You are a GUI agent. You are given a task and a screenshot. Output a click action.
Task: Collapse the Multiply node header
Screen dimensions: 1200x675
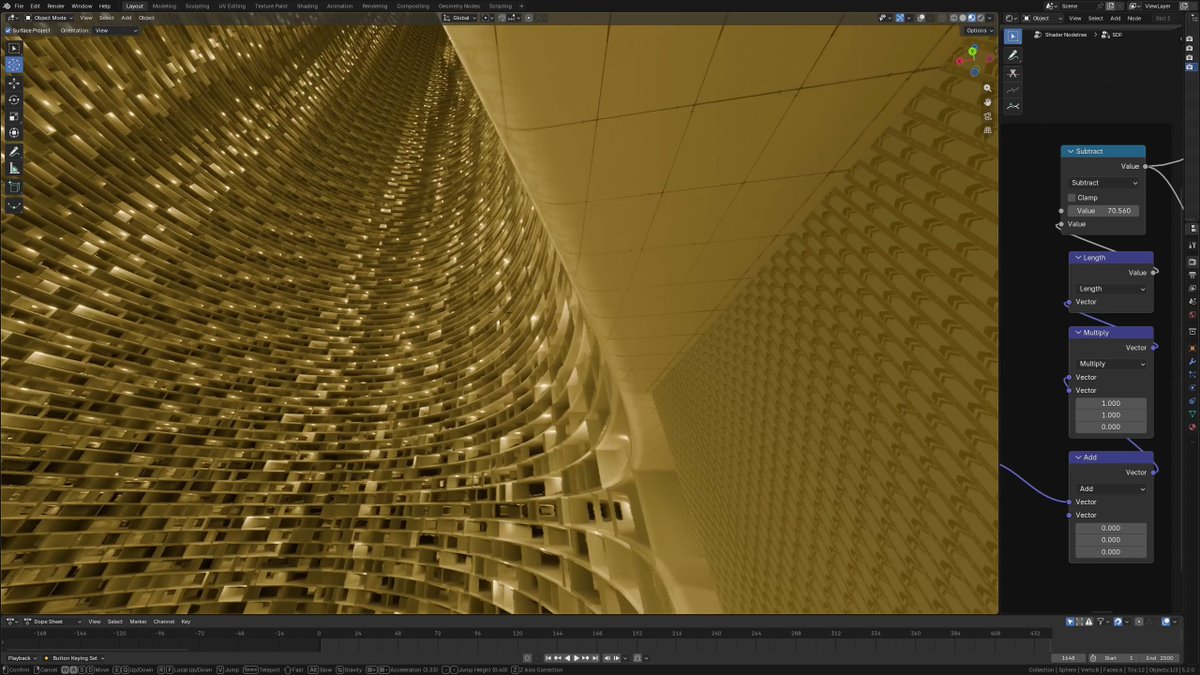1078,333
